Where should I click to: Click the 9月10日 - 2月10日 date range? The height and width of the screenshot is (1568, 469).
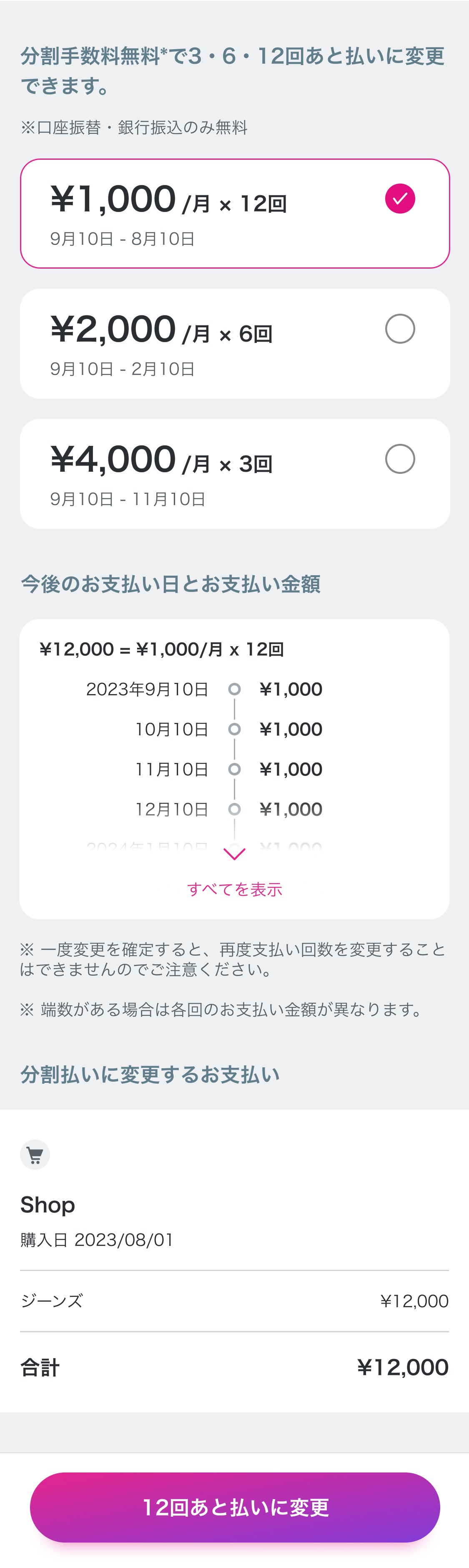[122, 369]
